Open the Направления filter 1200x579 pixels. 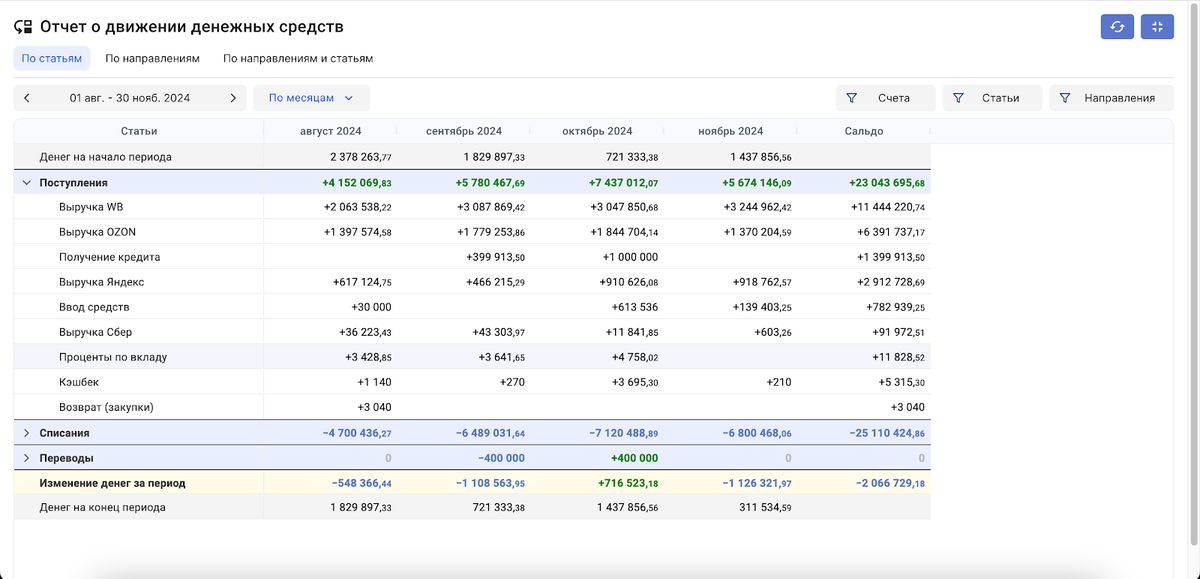[x=1110, y=98]
